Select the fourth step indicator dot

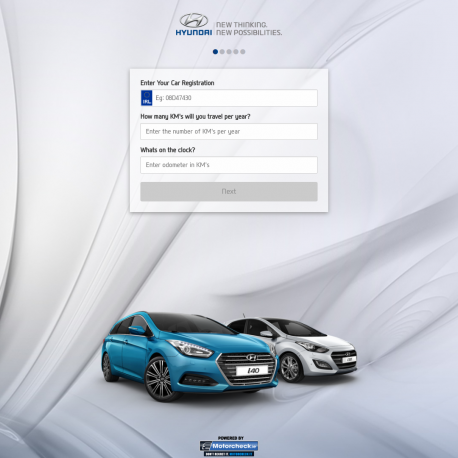236,52
